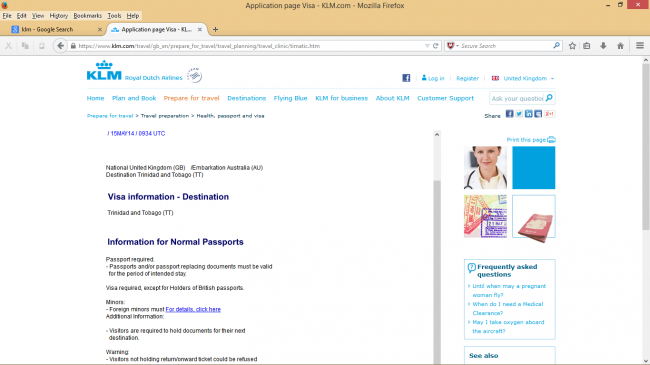Screen dimensions: 650x365
Task: Open the Edit menu
Action: [22, 16]
